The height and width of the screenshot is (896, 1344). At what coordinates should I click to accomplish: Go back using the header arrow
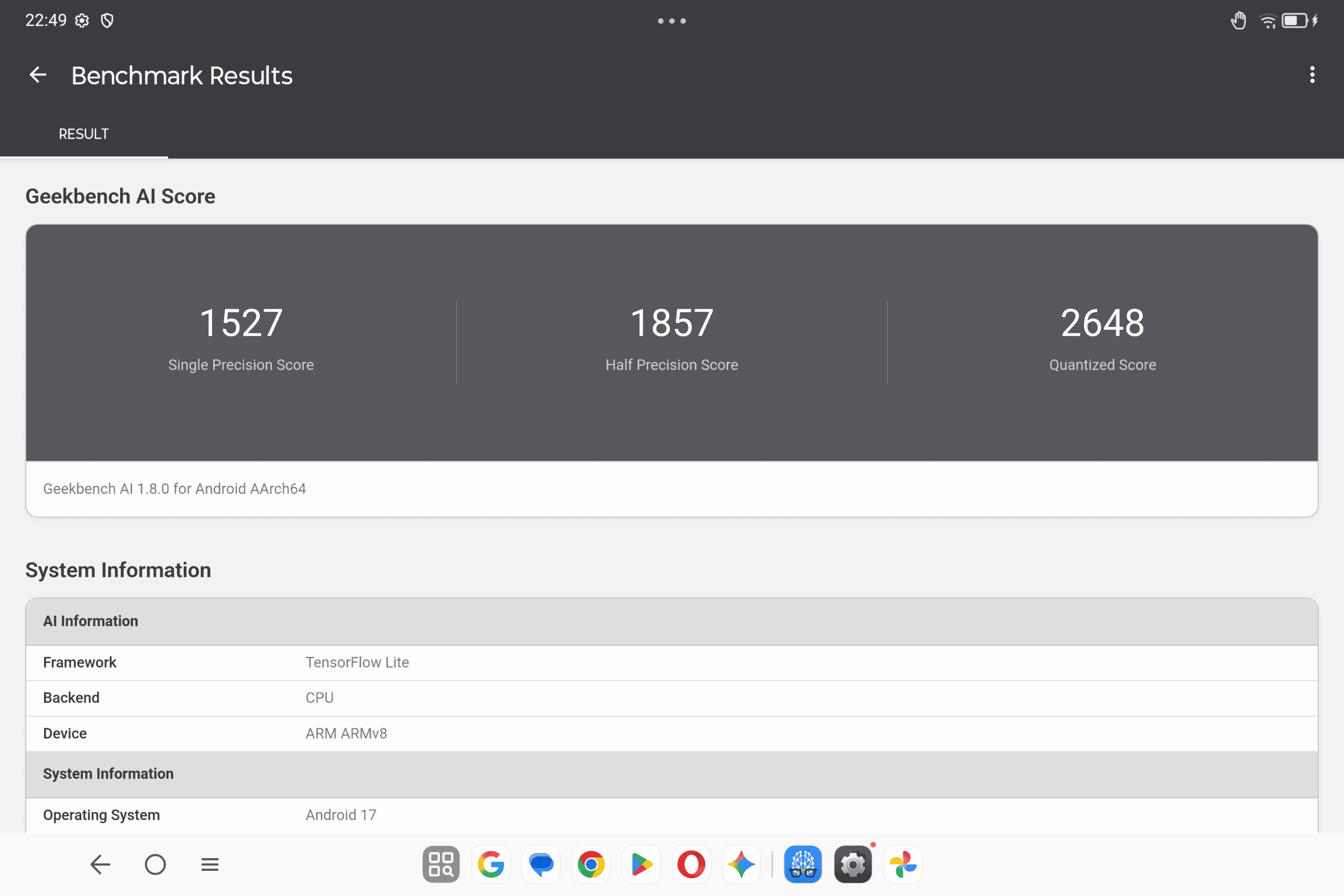pos(38,75)
